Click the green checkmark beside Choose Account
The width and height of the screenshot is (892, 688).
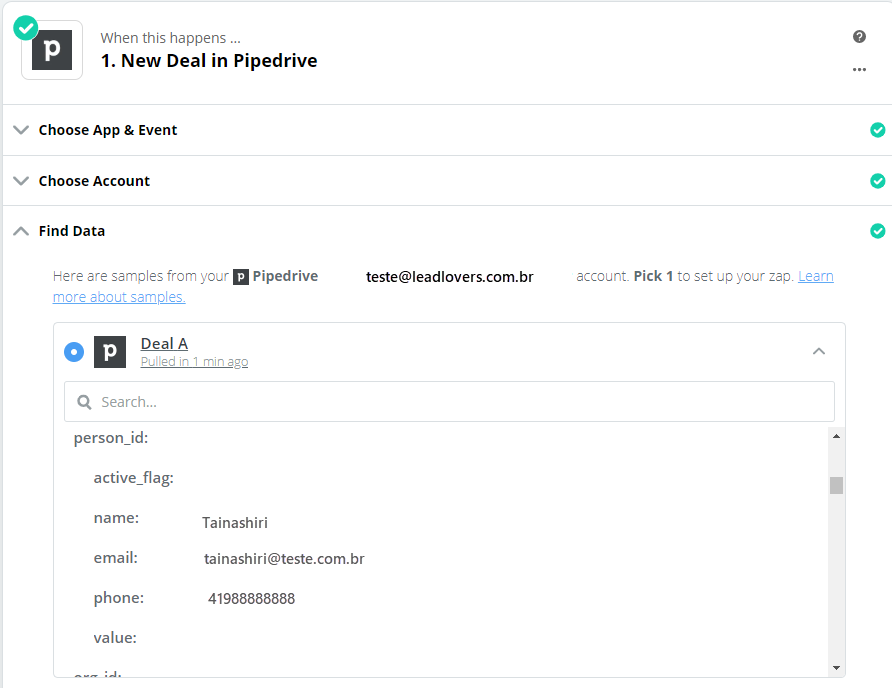pos(877,181)
